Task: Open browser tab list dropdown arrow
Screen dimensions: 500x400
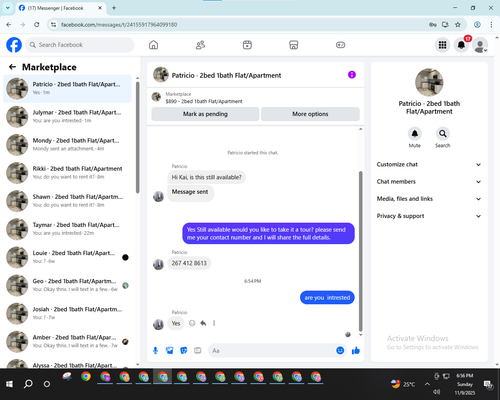Action: [x=7, y=8]
